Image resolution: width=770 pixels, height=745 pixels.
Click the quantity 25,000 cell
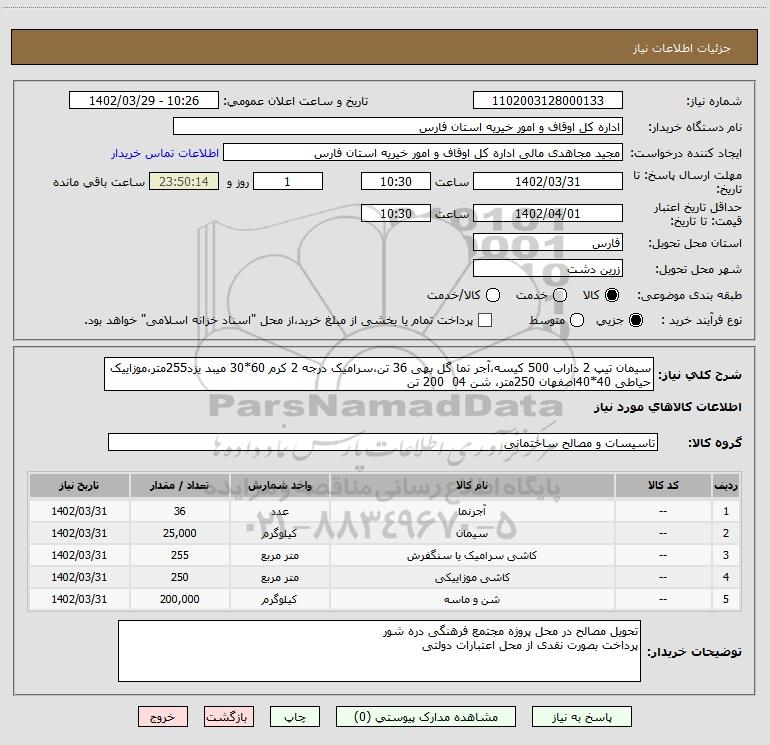click(180, 533)
